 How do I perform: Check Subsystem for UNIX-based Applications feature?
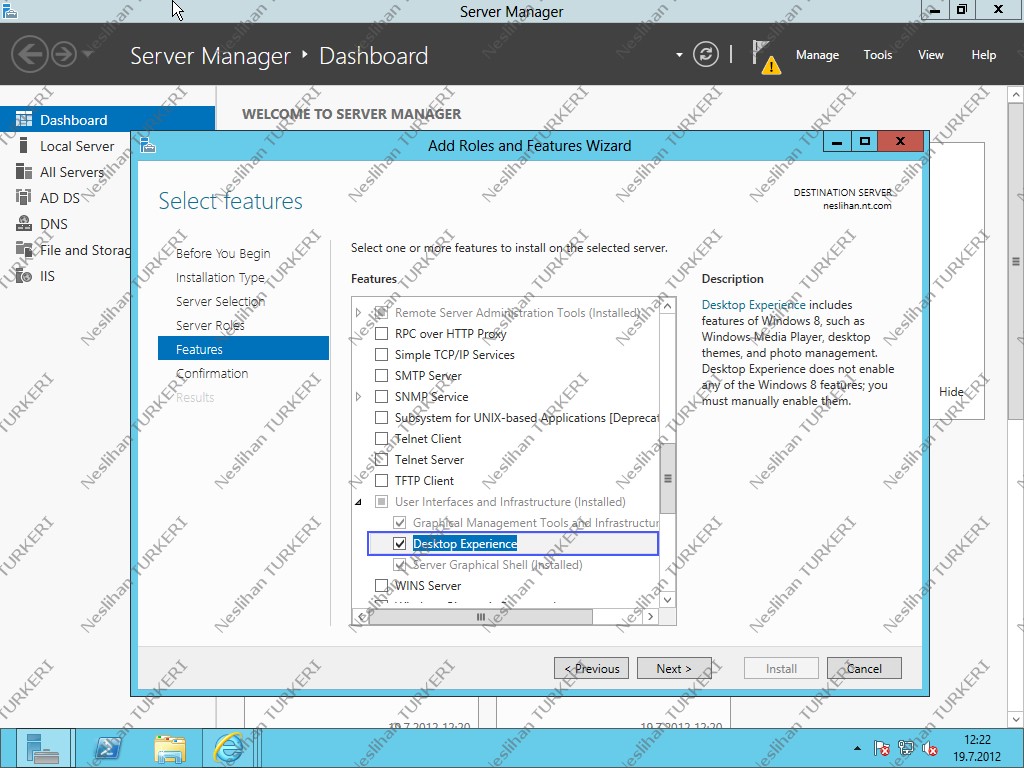pyautogui.click(x=381, y=417)
